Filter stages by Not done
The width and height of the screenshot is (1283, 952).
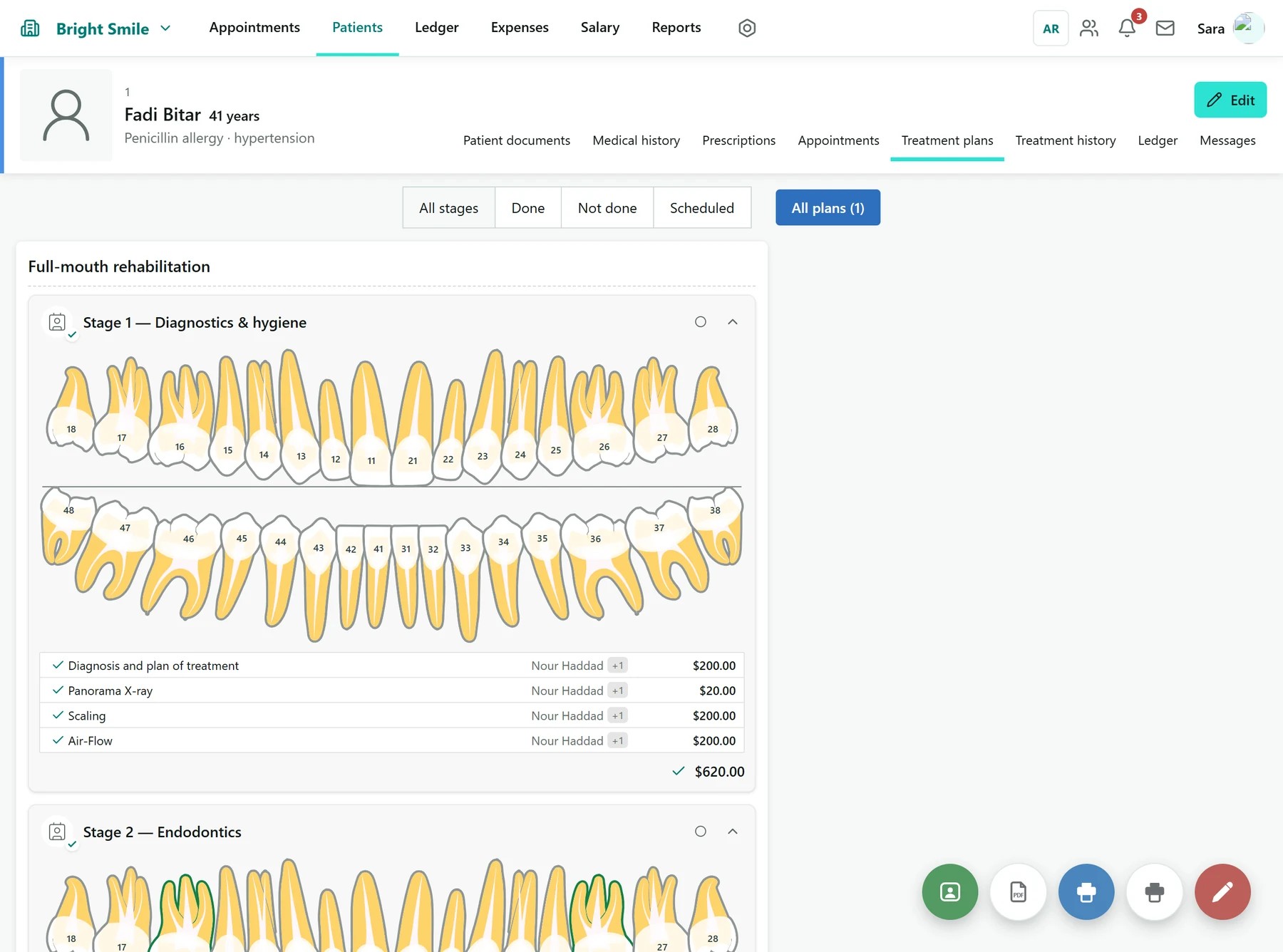pyautogui.click(x=607, y=208)
